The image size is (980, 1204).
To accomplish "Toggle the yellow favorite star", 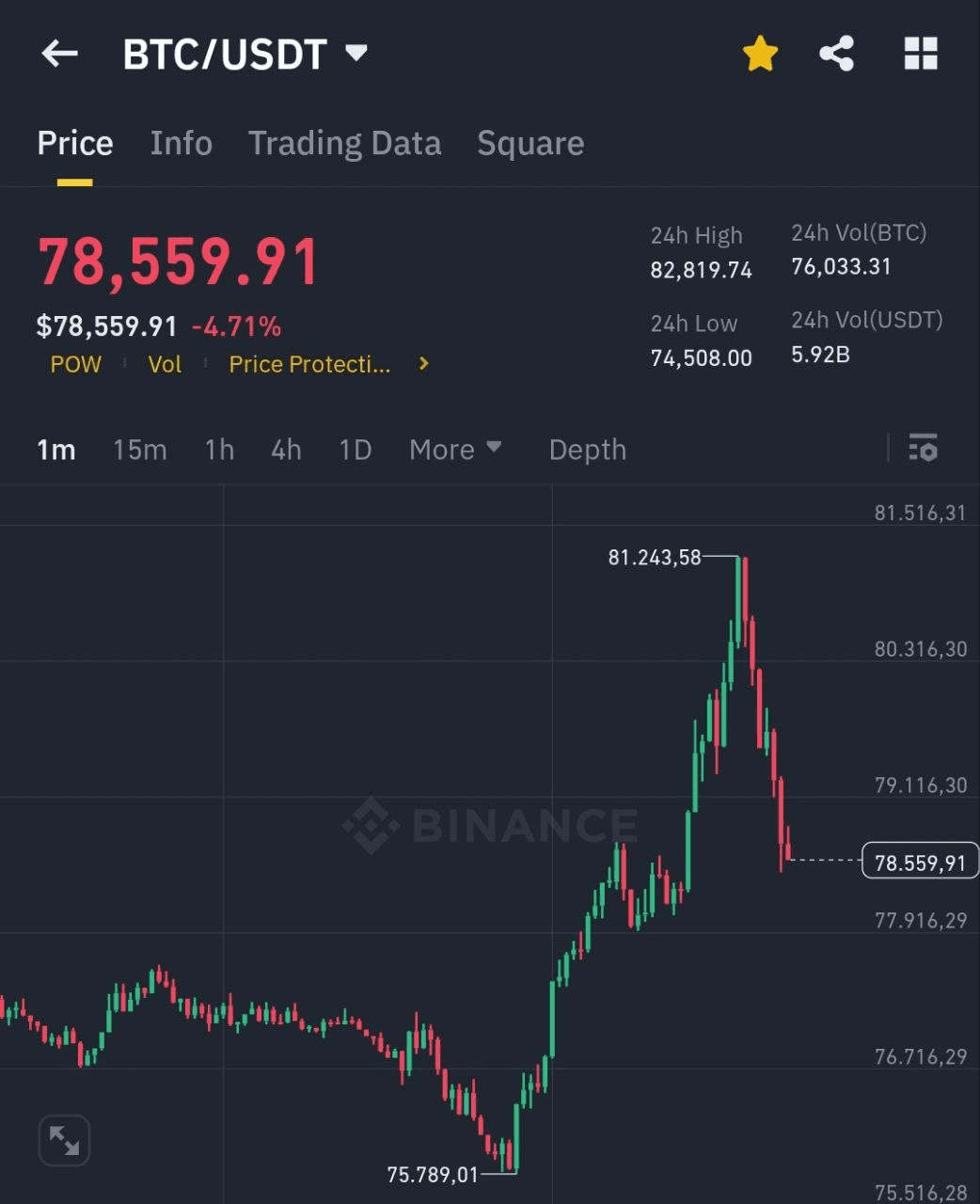I will click(x=760, y=54).
